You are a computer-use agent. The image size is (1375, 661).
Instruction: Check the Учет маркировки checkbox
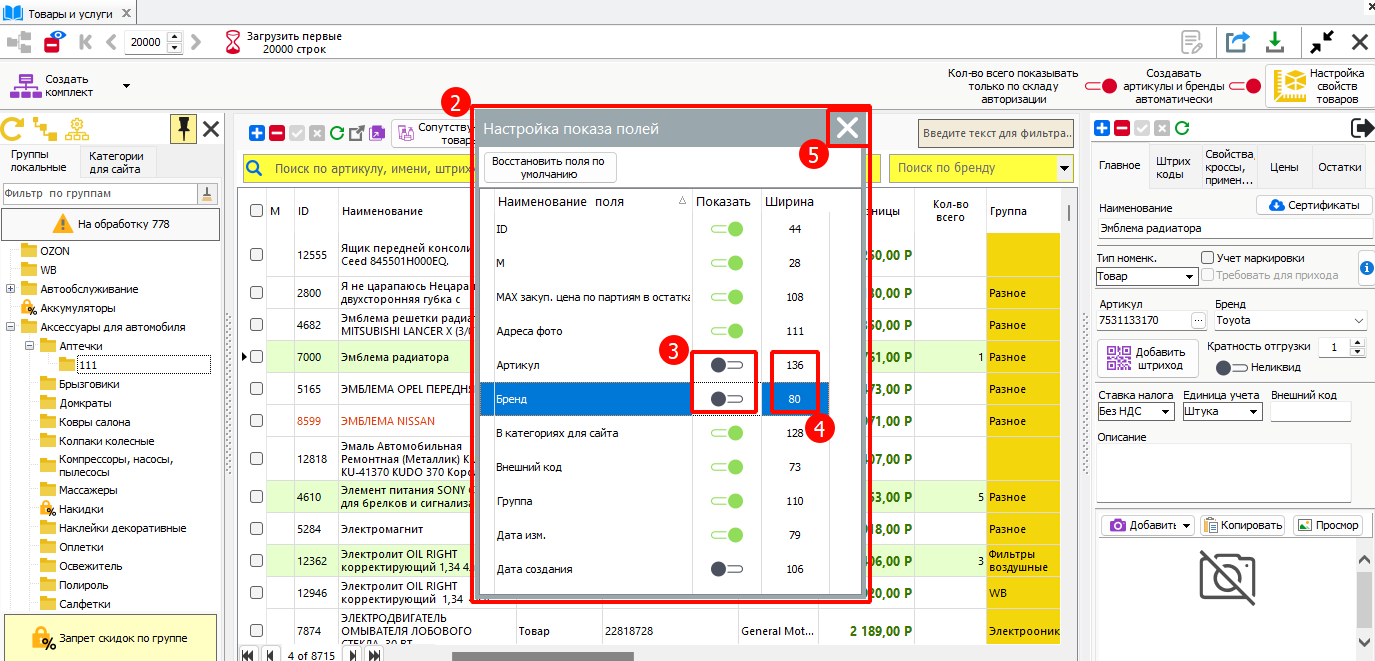[x=1207, y=258]
